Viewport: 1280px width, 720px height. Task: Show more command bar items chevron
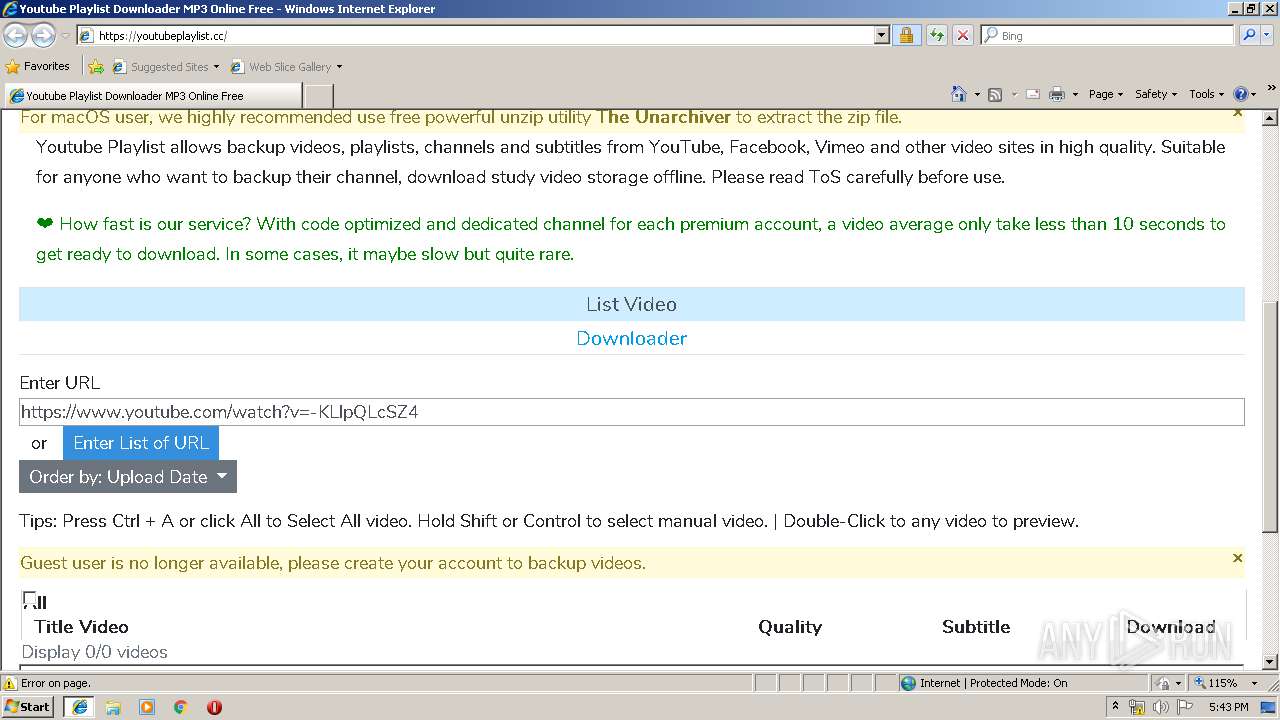click(x=1272, y=89)
